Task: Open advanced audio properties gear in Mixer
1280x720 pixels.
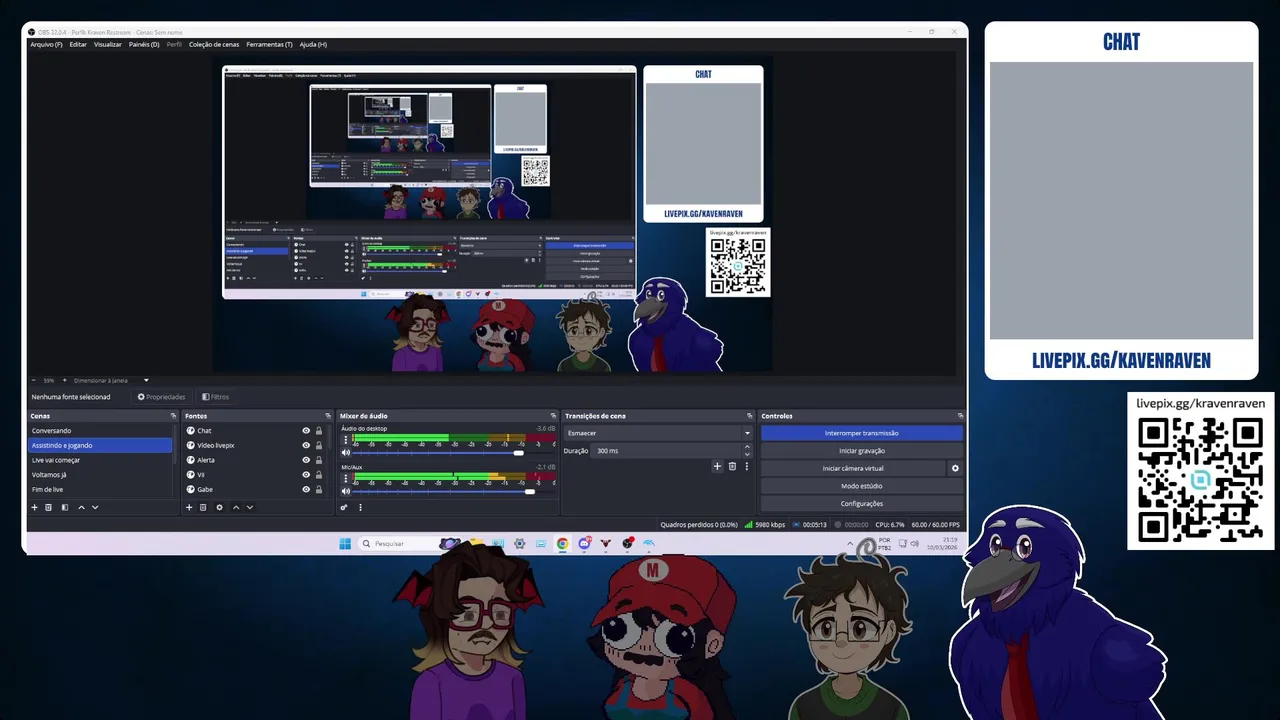Action: click(x=344, y=507)
